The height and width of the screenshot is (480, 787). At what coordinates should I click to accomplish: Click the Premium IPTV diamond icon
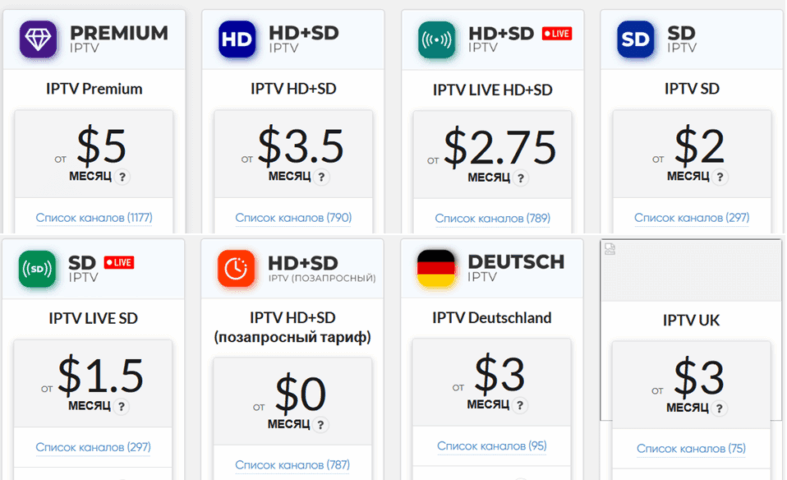tap(38, 39)
